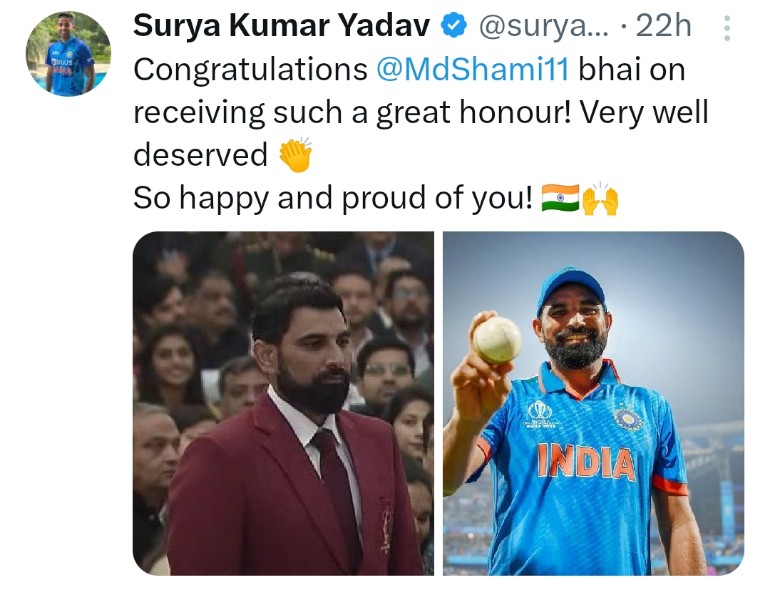Open the three-dot more options menu
Image resolution: width=770 pixels, height=591 pixels.
pyautogui.click(x=727, y=28)
